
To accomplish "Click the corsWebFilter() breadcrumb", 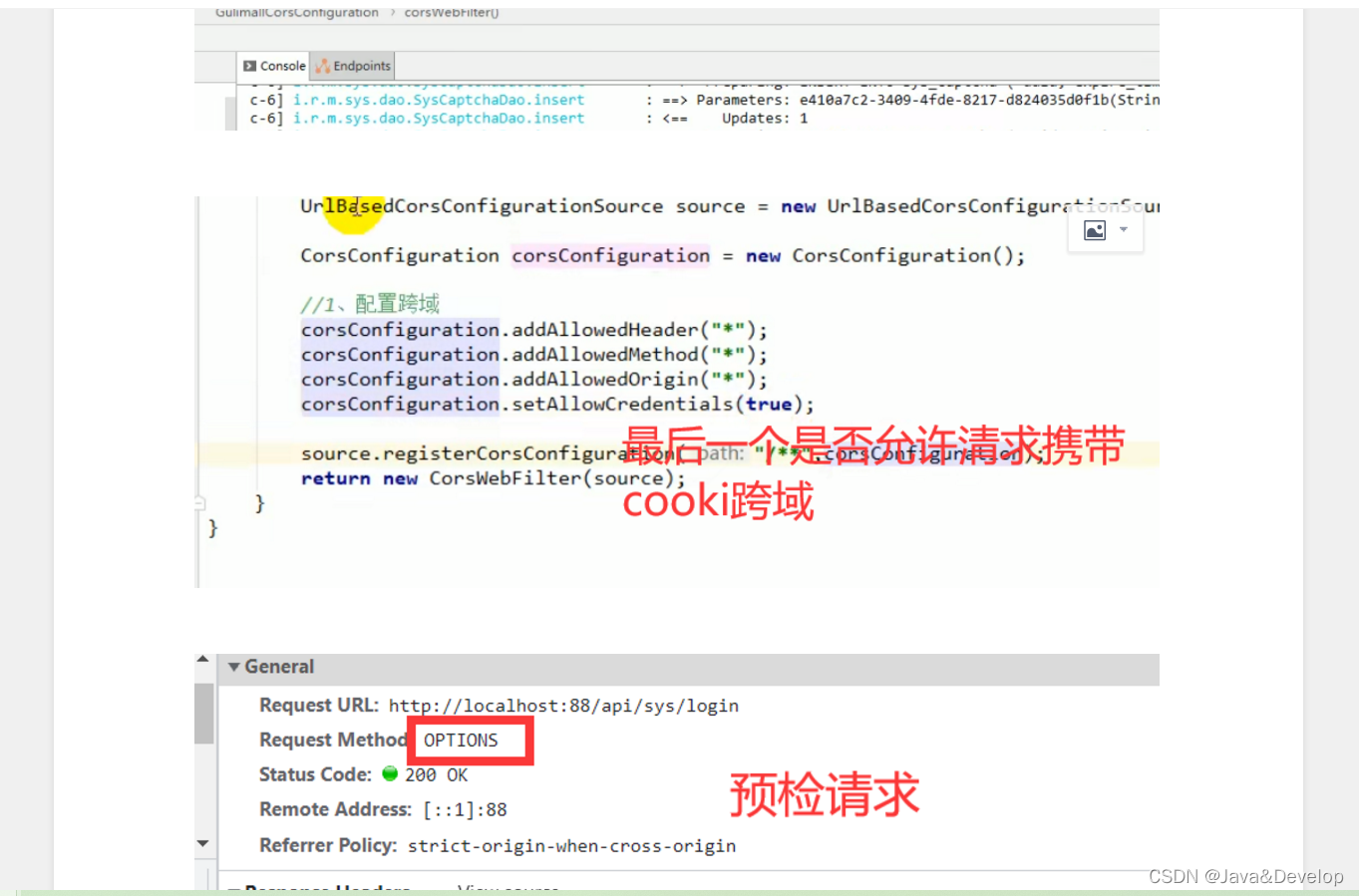I will point(452,12).
